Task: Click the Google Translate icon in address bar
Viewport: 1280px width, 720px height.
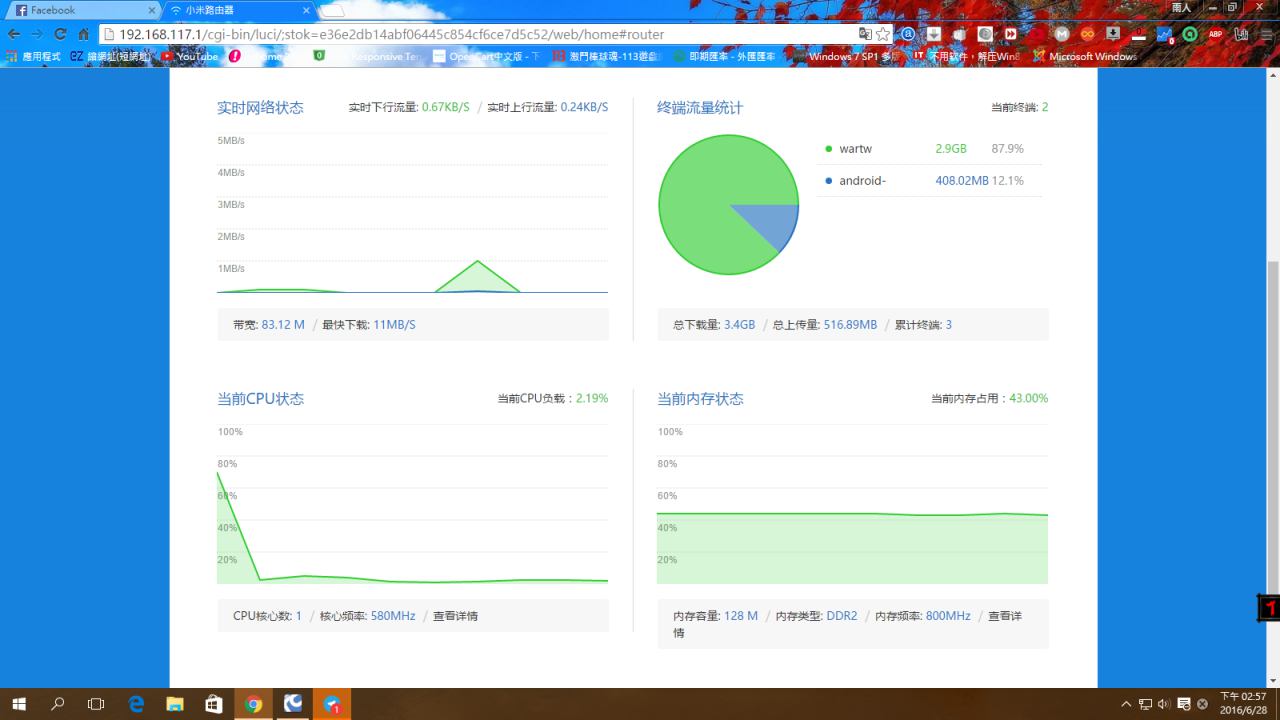Action: pos(865,34)
